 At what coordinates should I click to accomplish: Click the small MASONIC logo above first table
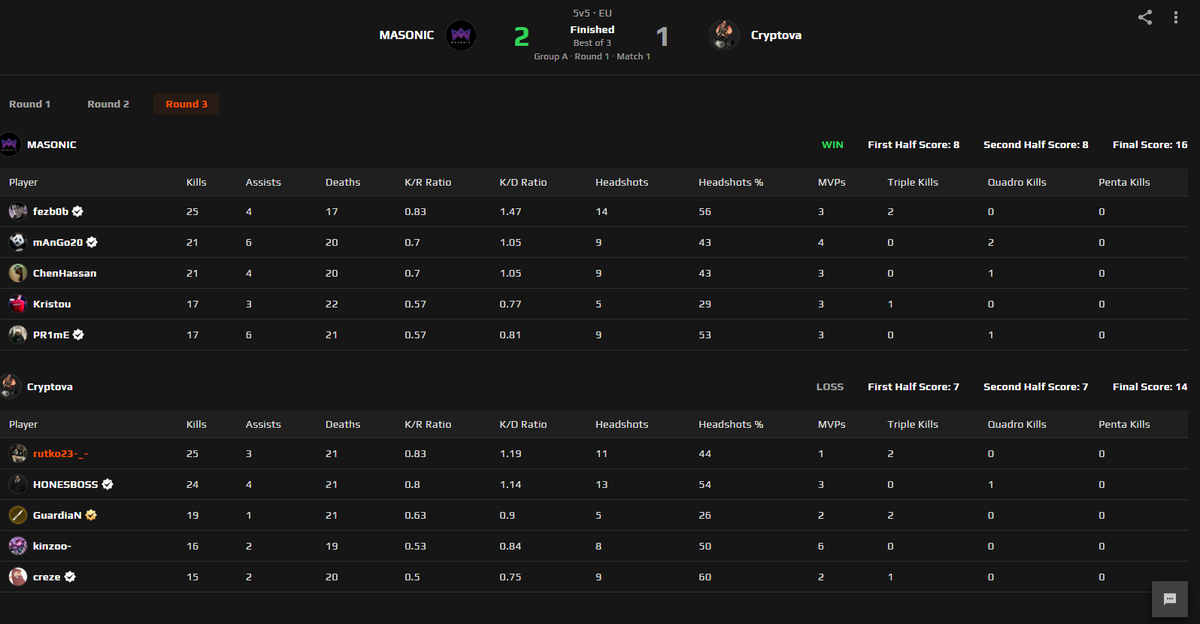(10, 144)
